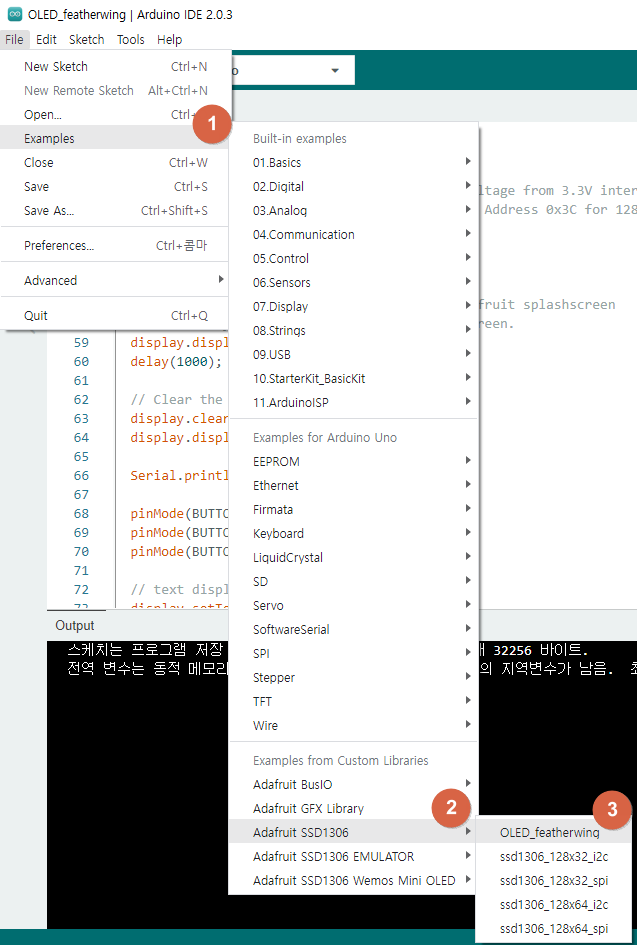This screenshot has height=945, width=637.
Task: Expand Ethernet examples submenu
Action: coord(354,486)
